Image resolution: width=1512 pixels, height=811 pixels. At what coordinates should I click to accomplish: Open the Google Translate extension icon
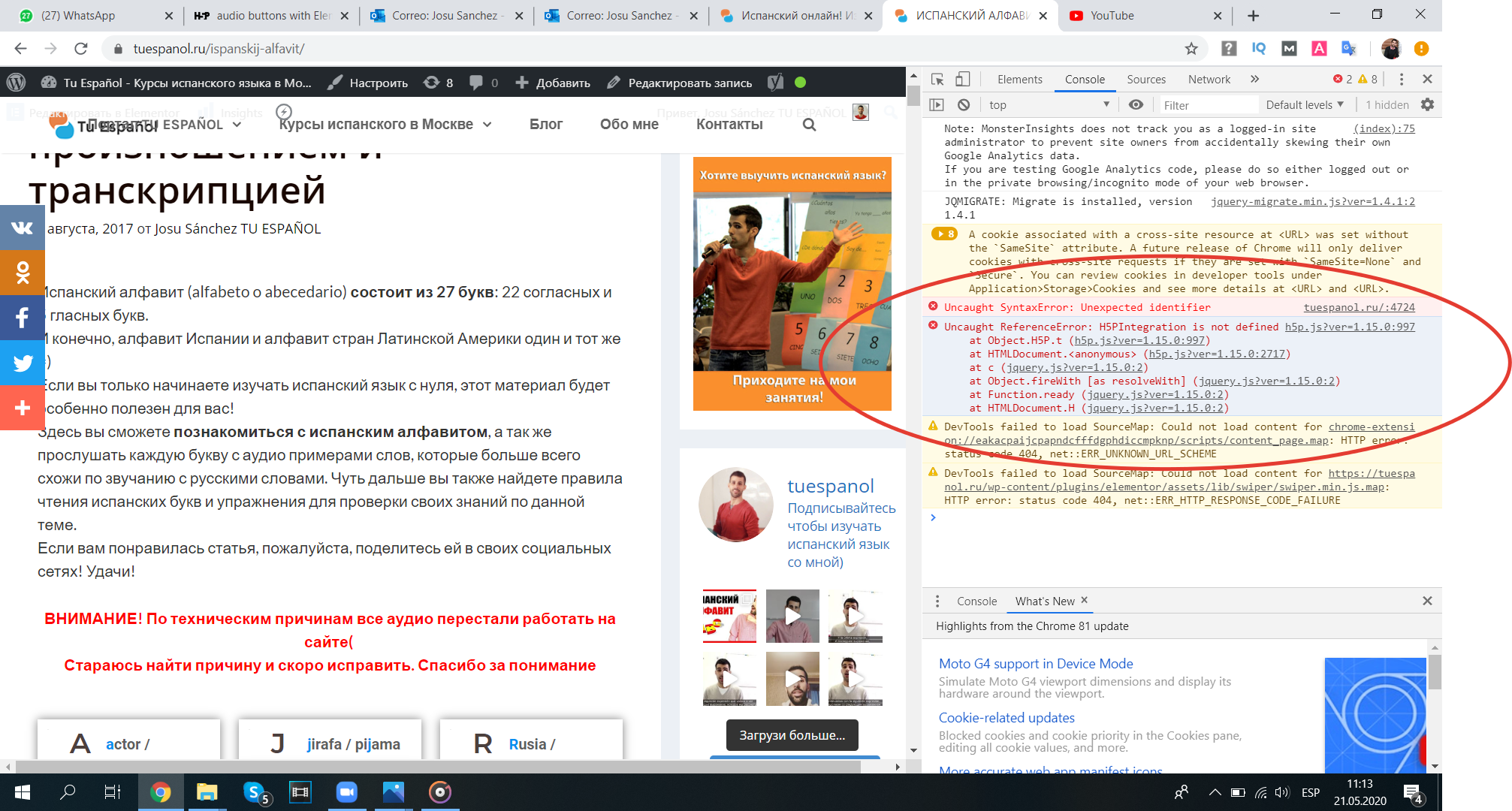point(1348,49)
